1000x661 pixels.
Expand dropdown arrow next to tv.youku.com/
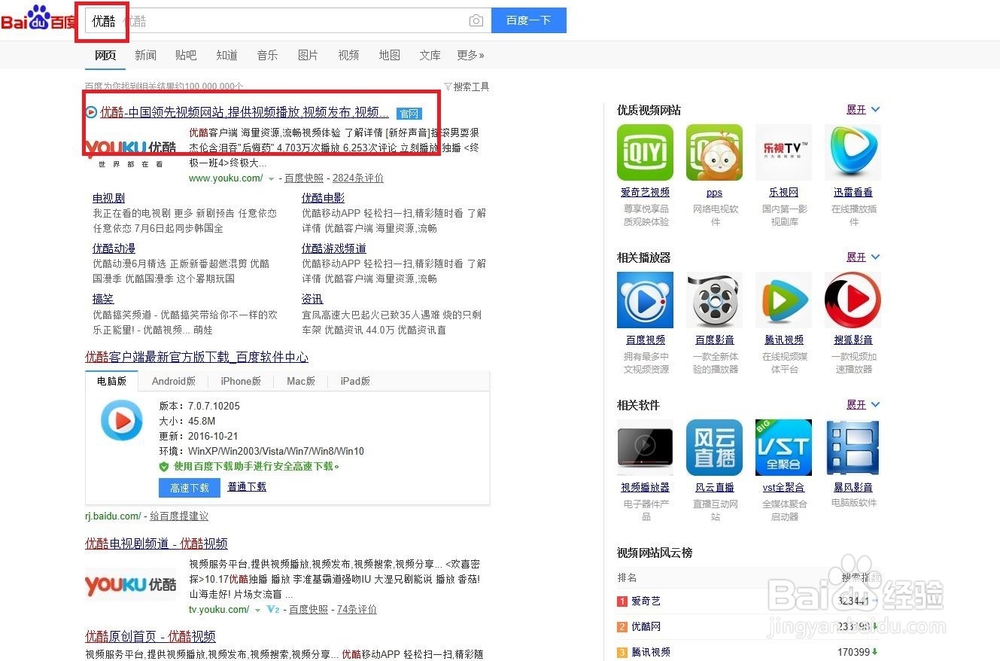(258, 610)
